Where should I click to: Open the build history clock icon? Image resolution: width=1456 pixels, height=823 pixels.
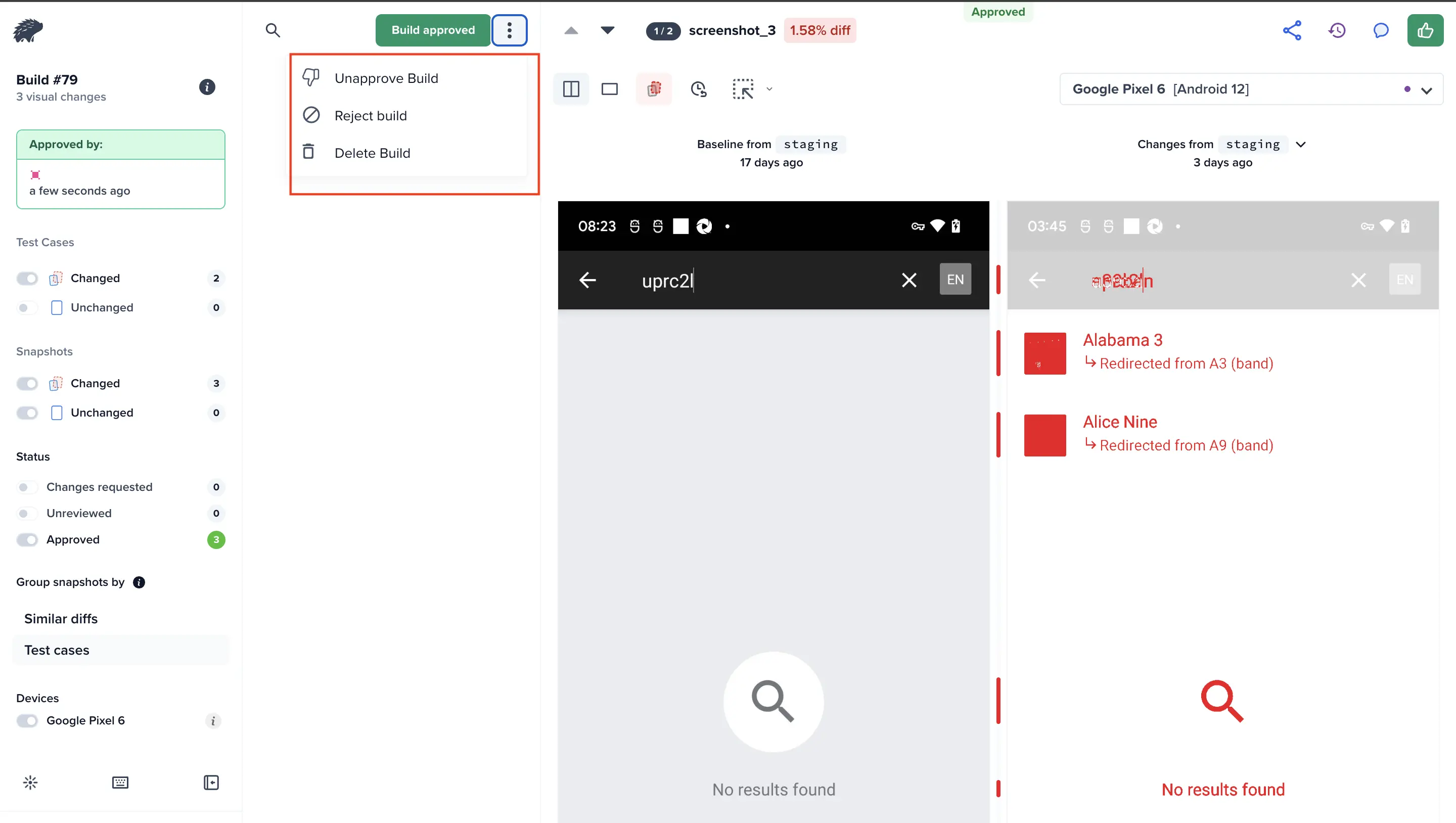[1337, 30]
